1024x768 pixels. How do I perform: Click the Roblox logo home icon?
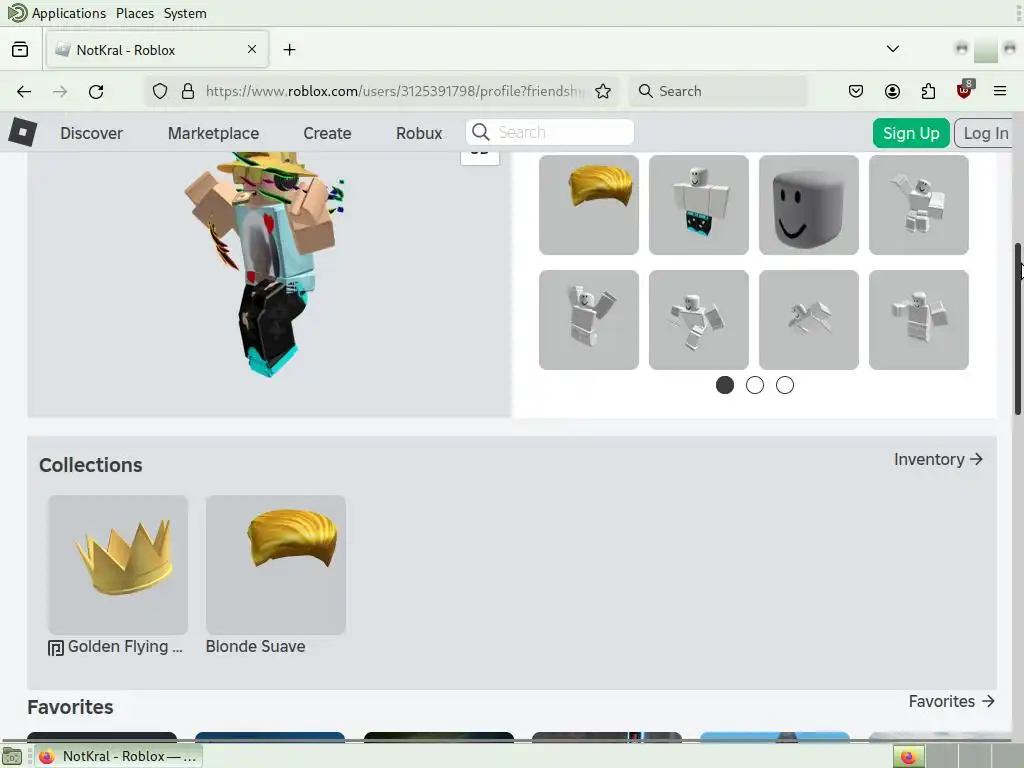click(x=23, y=133)
